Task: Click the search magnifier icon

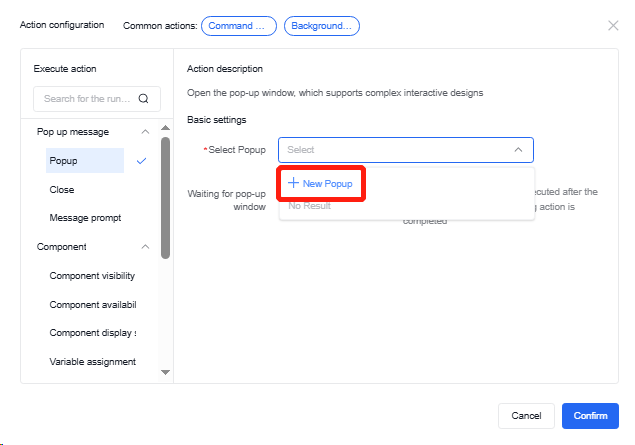Action: [x=143, y=99]
